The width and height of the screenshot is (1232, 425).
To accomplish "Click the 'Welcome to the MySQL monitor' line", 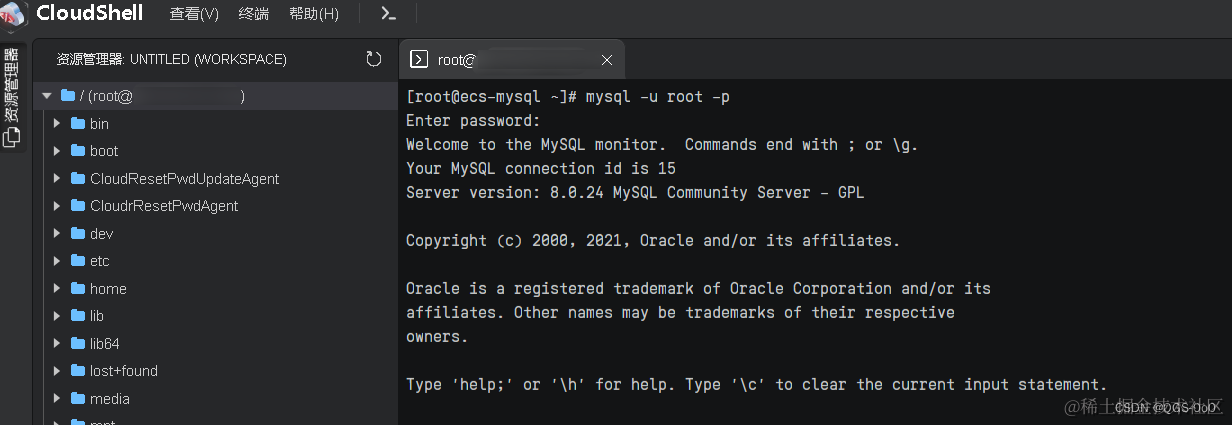I will 662,145.
